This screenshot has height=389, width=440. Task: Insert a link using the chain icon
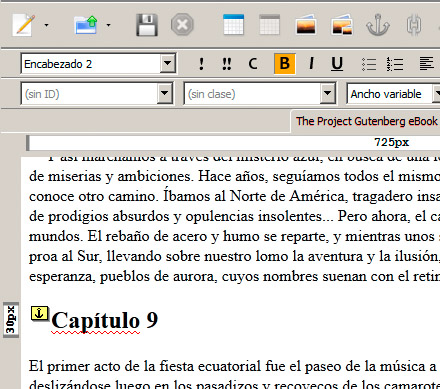point(414,25)
